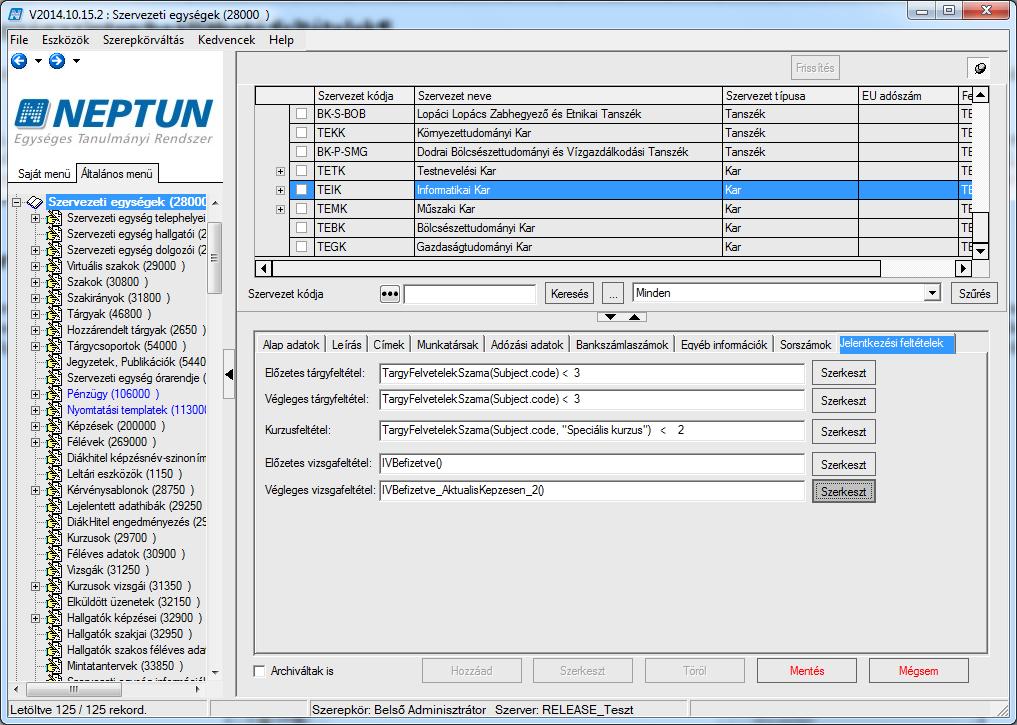Screen dimensions: 1017x725
Task: Click the Szervezet kódja search input
Action: [470, 294]
